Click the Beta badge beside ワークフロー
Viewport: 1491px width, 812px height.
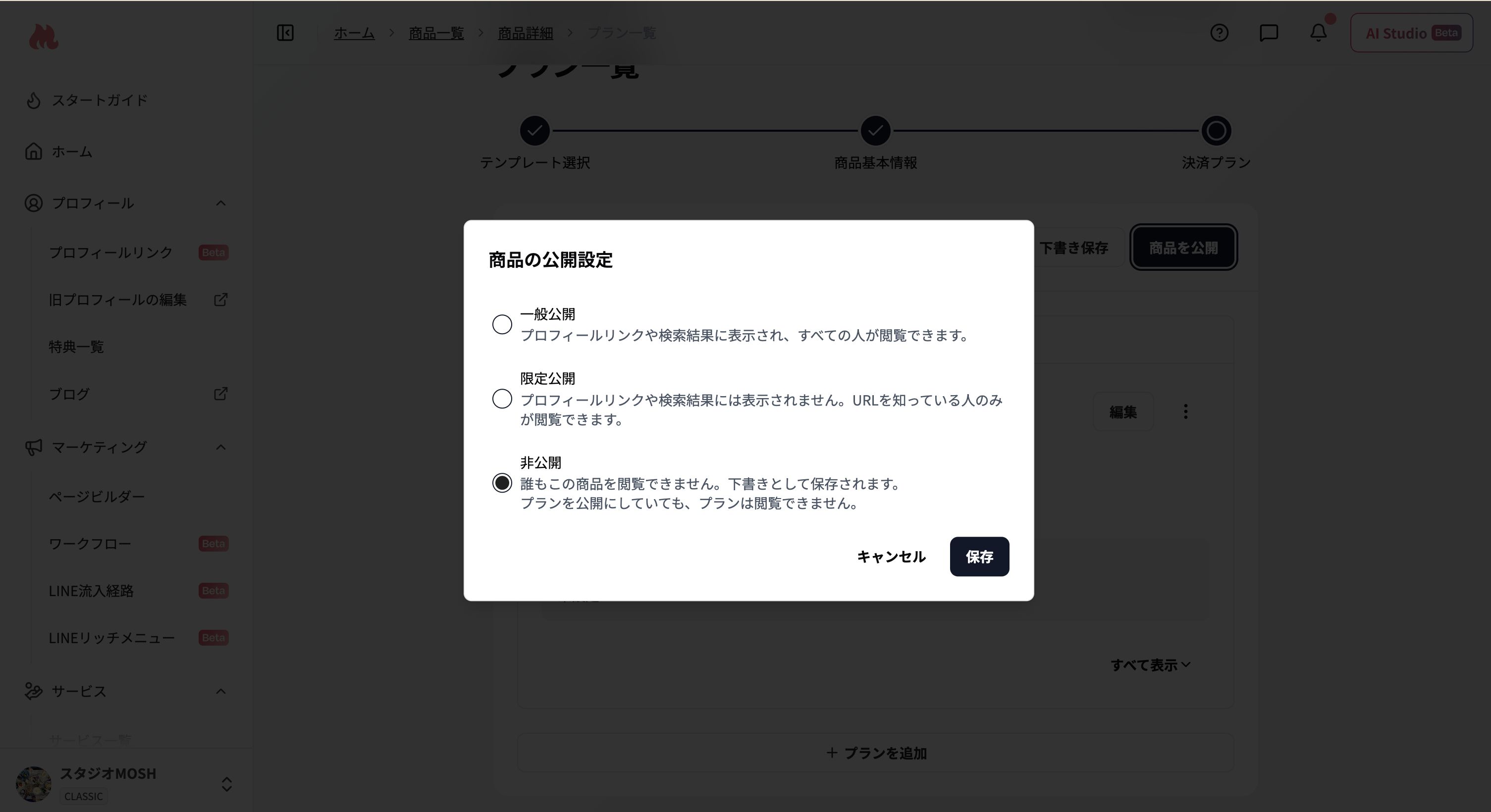click(213, 544)
